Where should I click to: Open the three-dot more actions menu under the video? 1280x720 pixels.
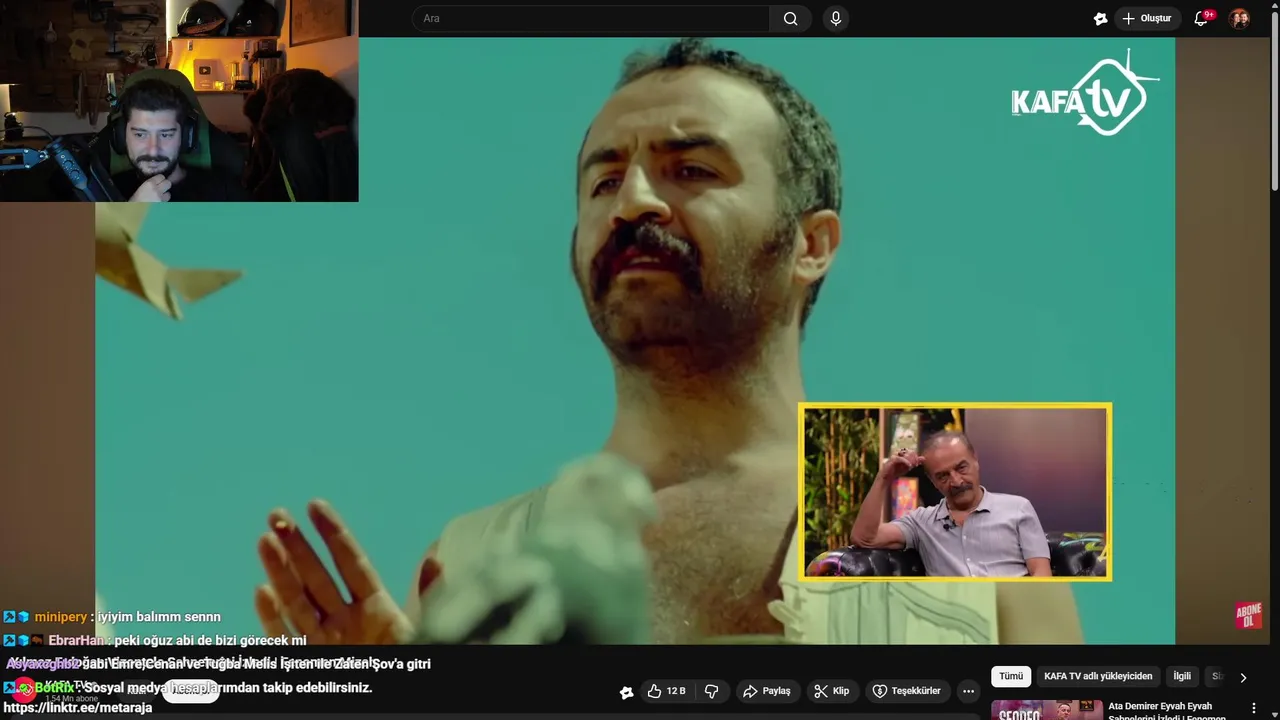pyautogui.click(x=968, y=691)
